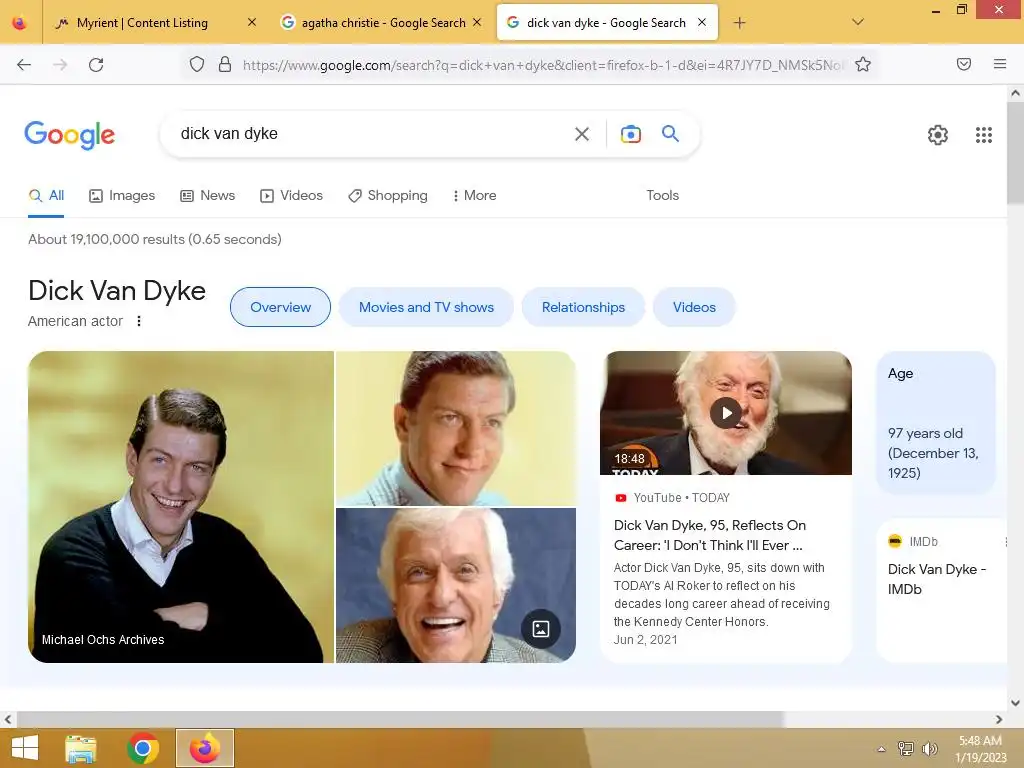
Task: Click the scroll right arrow
Action: [999, 719]
